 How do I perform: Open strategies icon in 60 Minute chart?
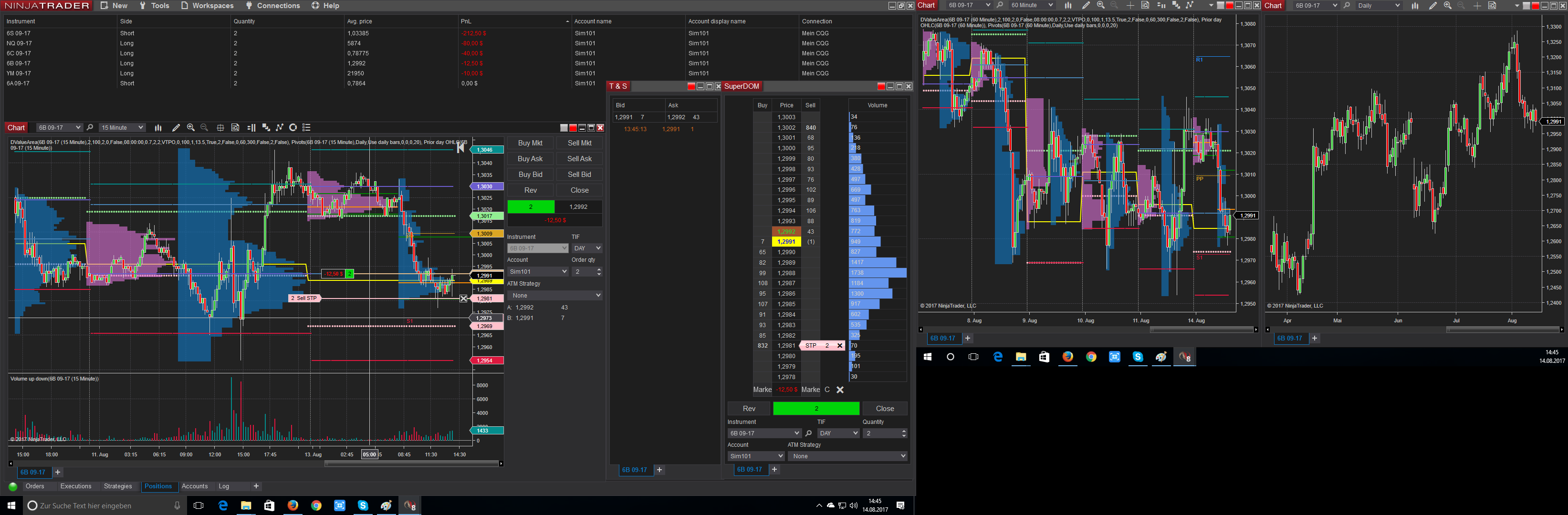pyautogui.click(x=1190, y=5)
